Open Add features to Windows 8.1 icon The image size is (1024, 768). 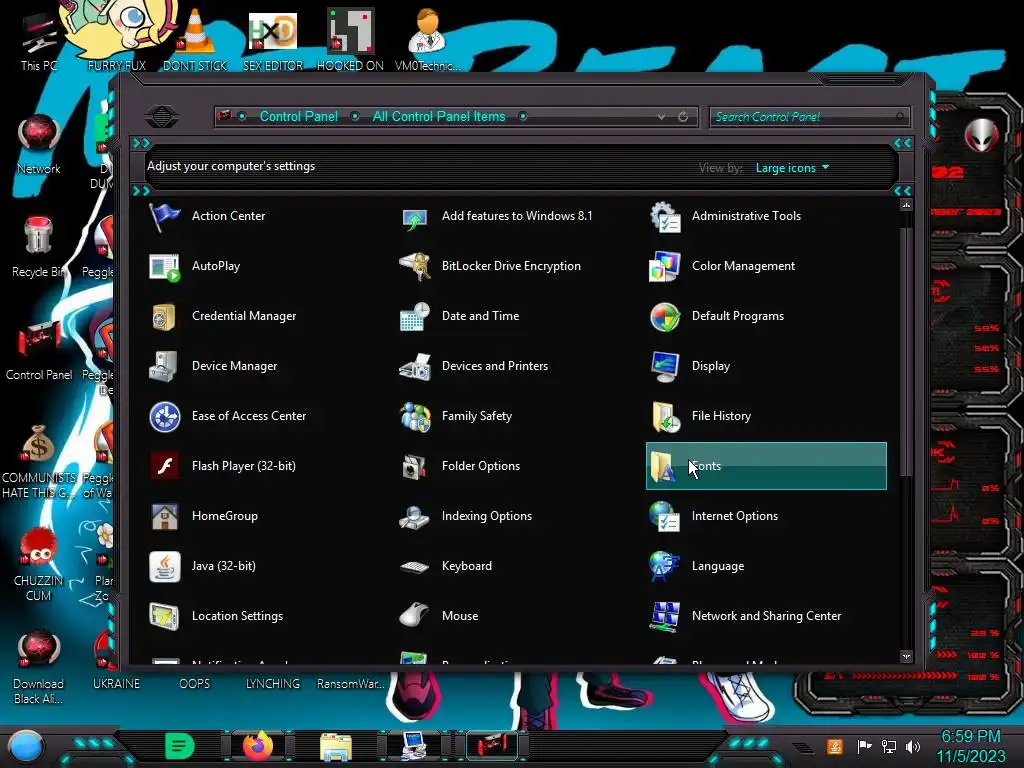coord(414,217)
